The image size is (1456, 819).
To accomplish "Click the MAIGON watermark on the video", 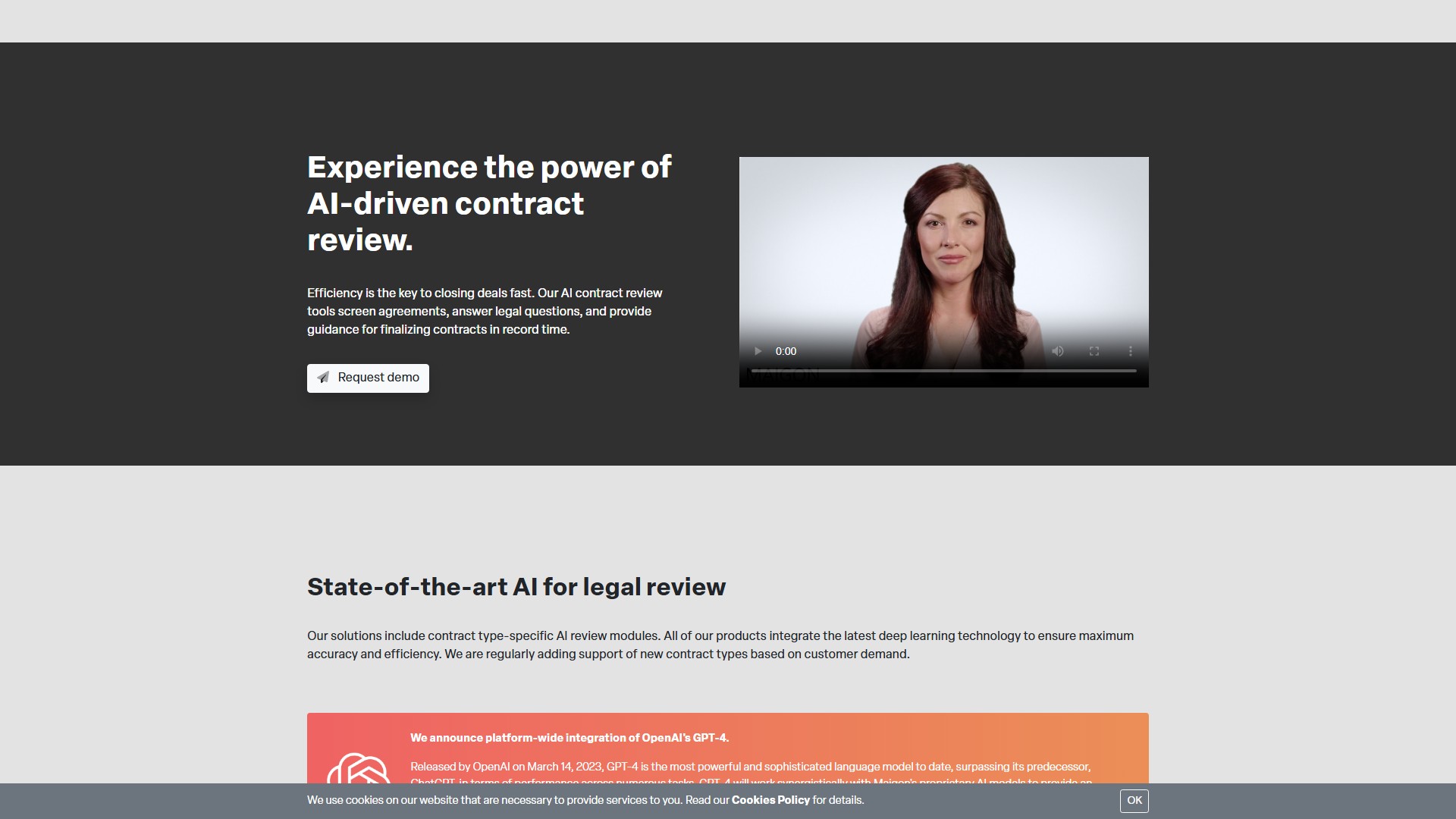I will (783, 375).
